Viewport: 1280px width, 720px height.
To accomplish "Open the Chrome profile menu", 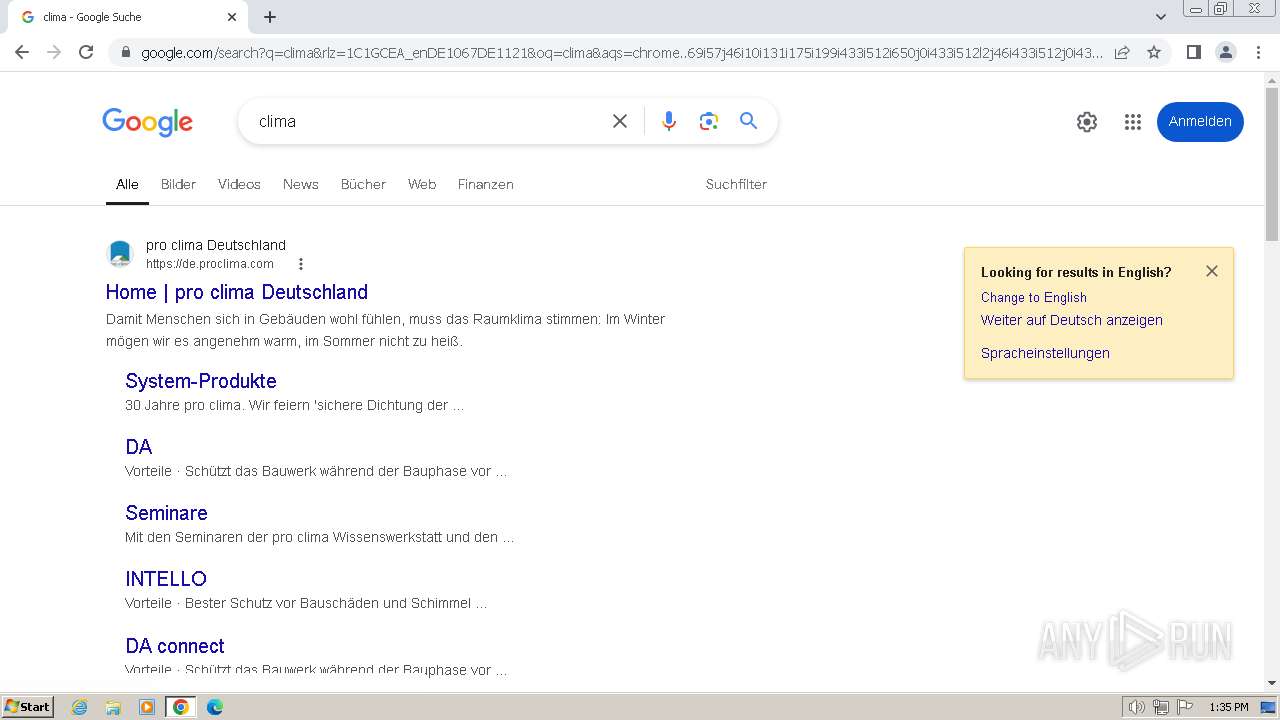I will tap(1226, 52).
